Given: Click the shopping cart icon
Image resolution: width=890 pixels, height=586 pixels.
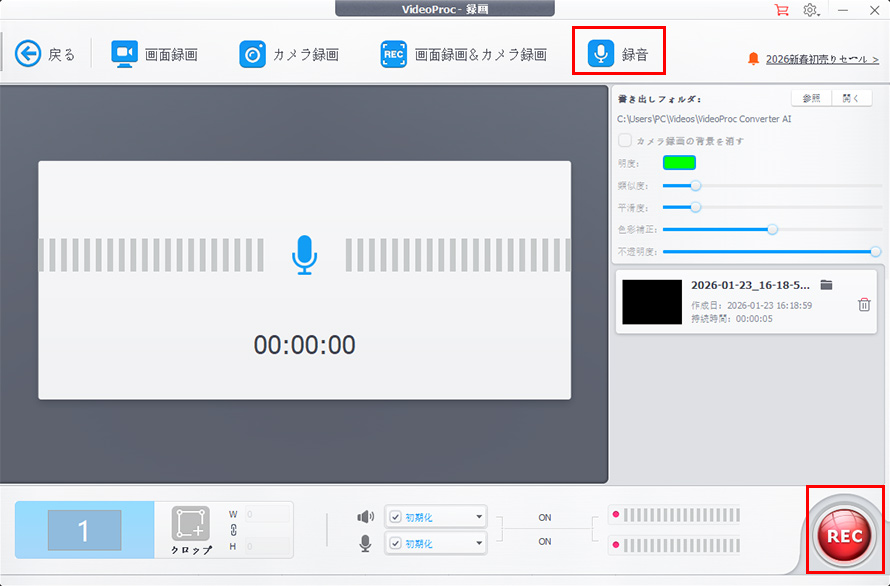Looking at the screenshot, I should [x=781, y=10].
